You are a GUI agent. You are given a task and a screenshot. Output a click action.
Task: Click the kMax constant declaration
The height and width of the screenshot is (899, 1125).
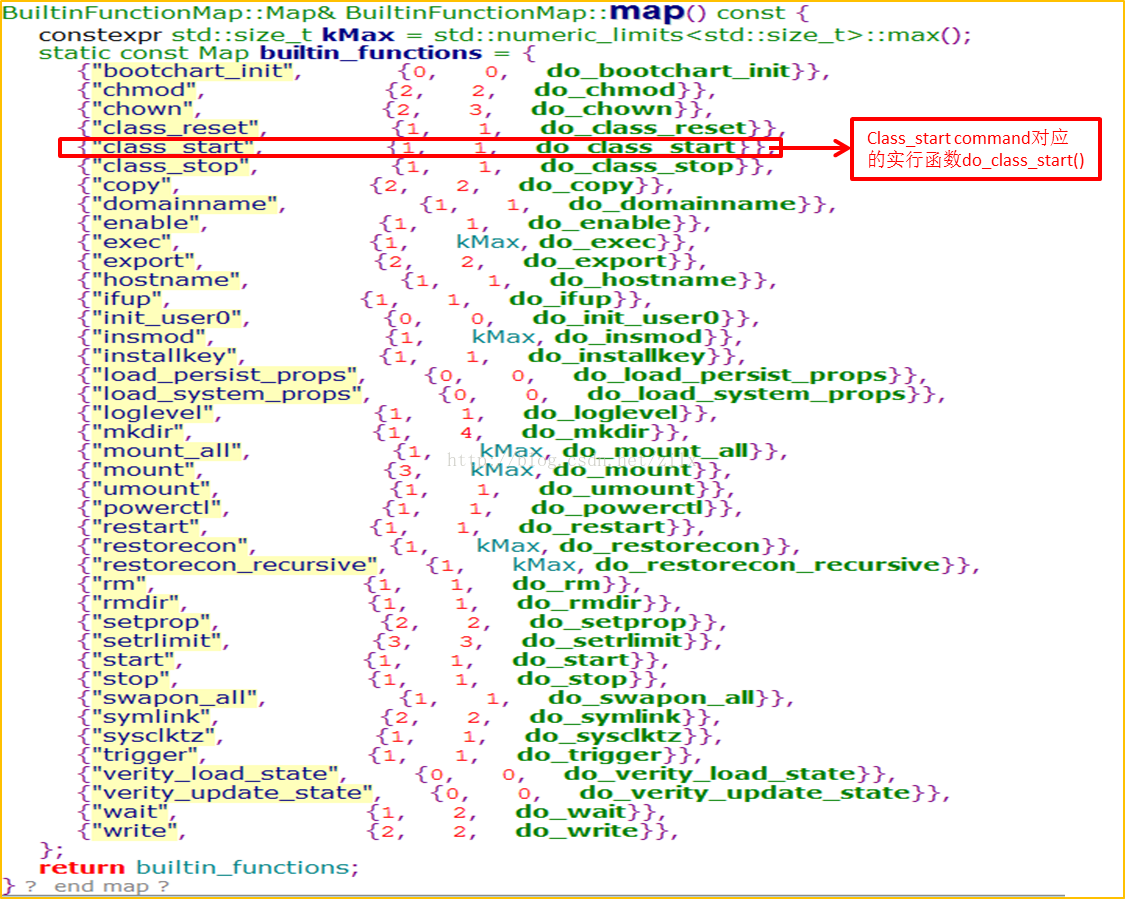pyautogui.click(x=358, y=35)
